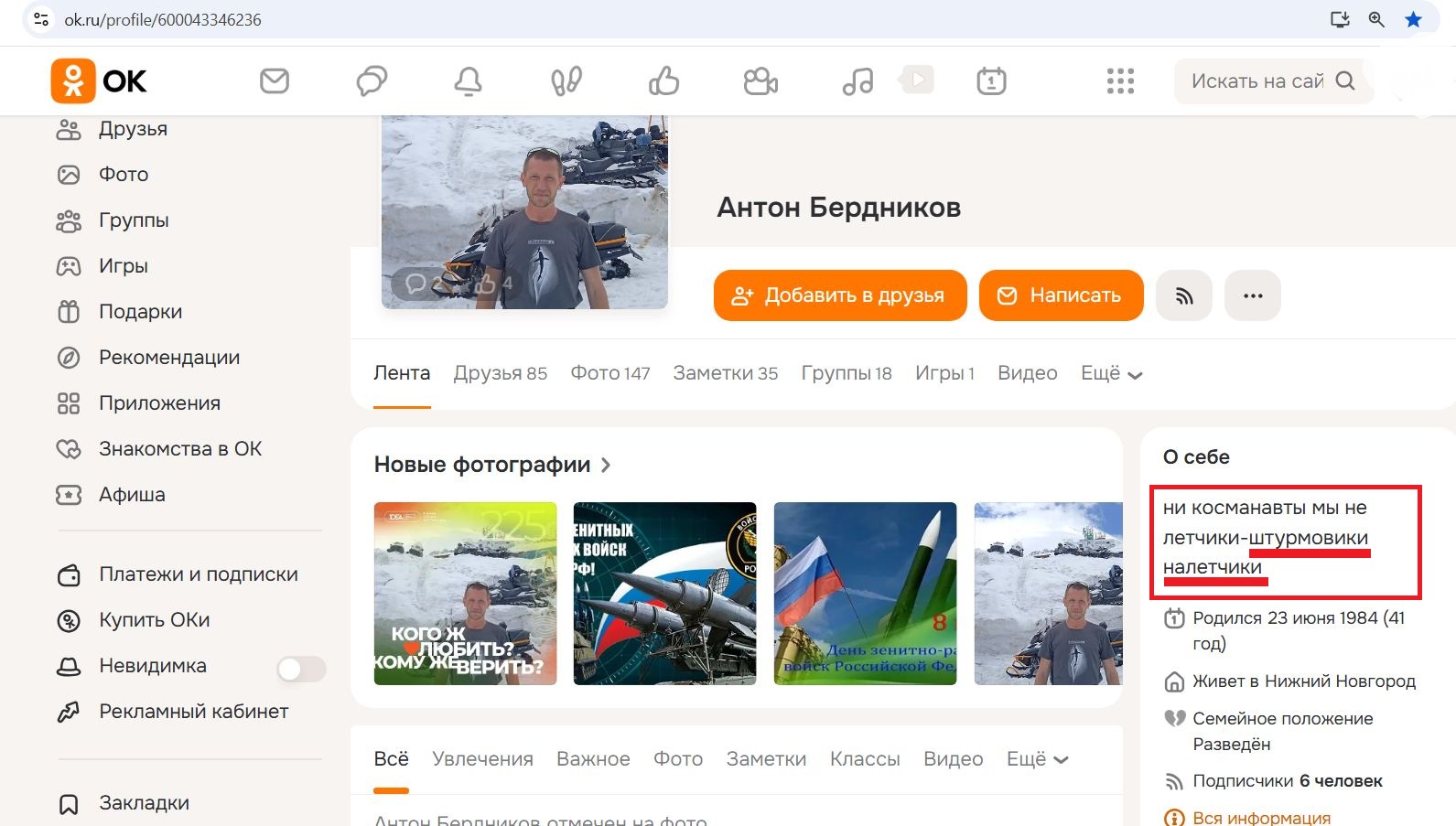Select the Друзья 85 tab
Screen dimensions: 1456x826
(x=501, y=373)
